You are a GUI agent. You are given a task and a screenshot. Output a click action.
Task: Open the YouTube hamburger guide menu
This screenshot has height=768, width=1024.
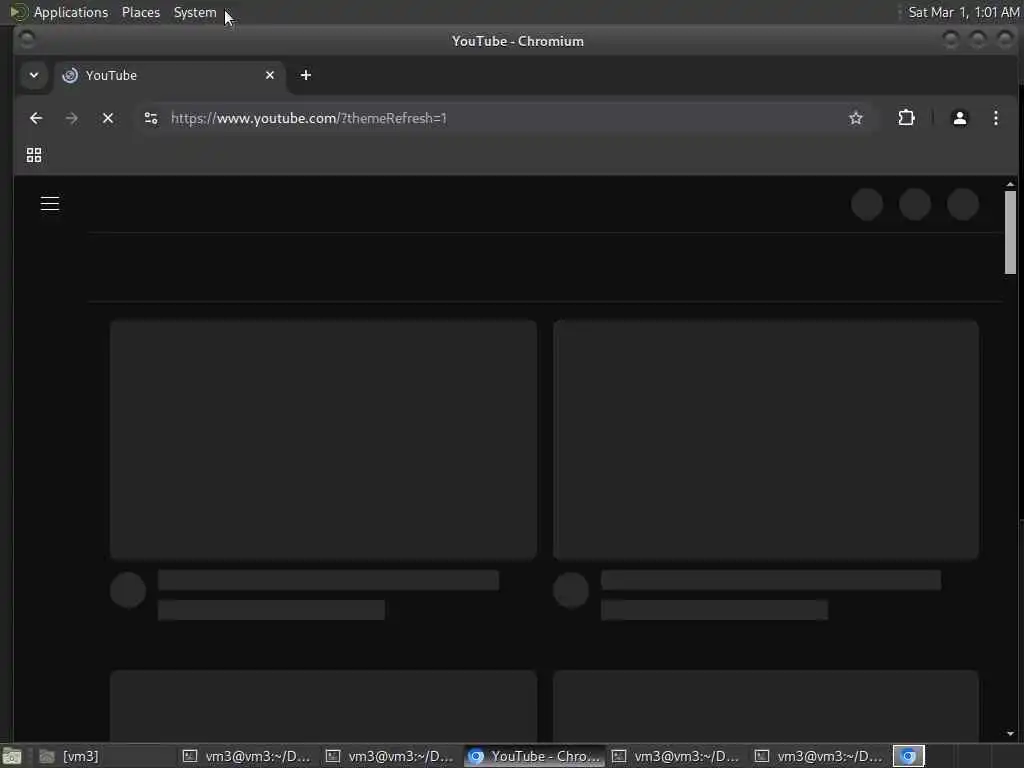pyautogui.click(x=50, y=204)
